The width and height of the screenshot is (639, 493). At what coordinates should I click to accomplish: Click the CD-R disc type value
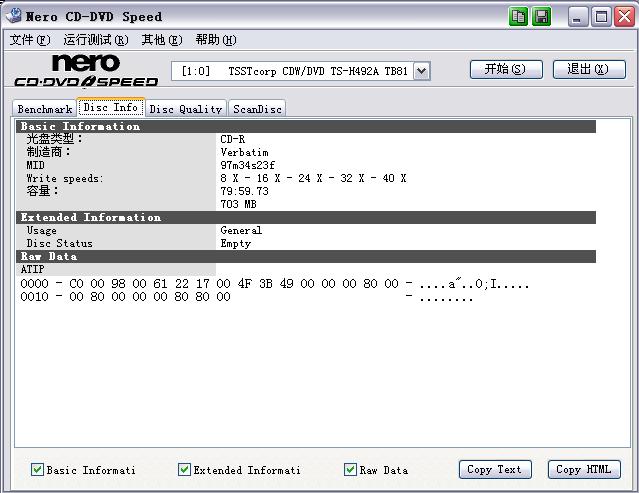click(x=233, y=139)
